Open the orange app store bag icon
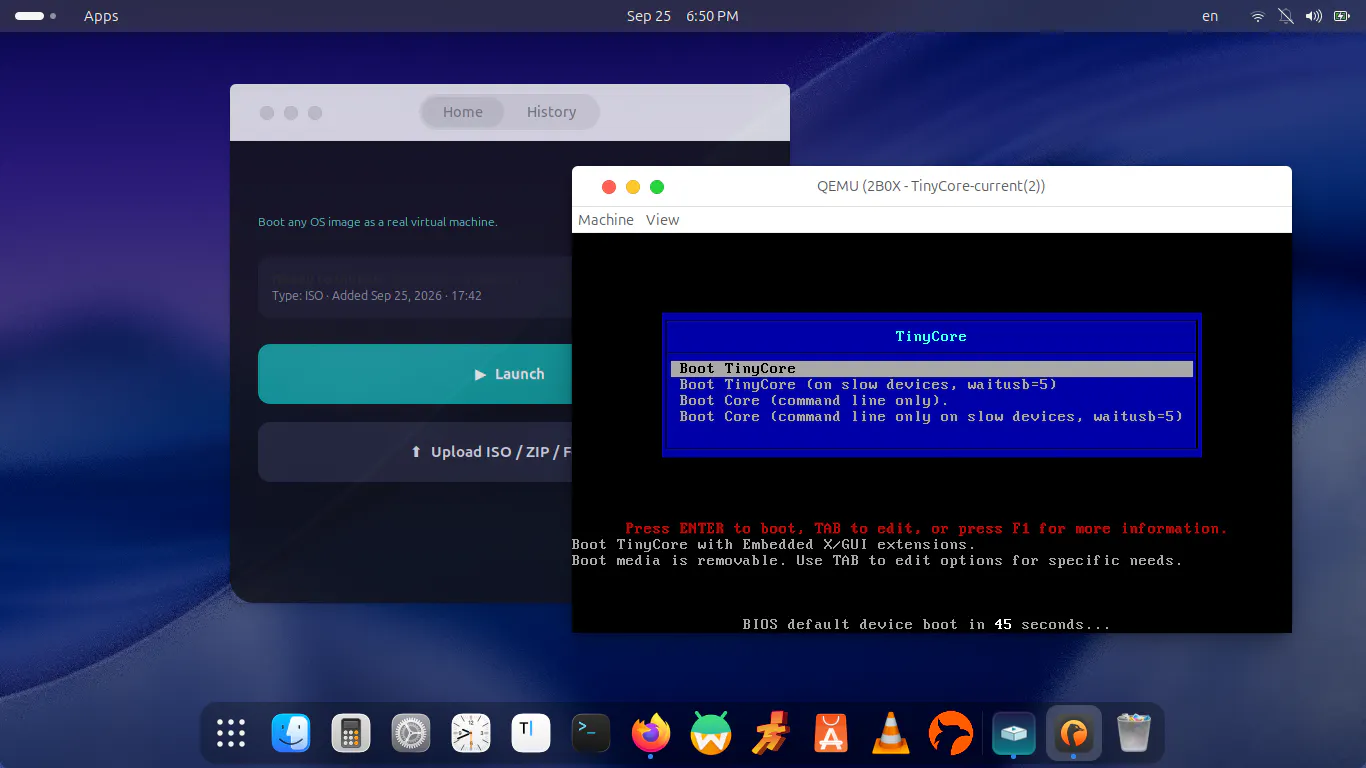 831,734
